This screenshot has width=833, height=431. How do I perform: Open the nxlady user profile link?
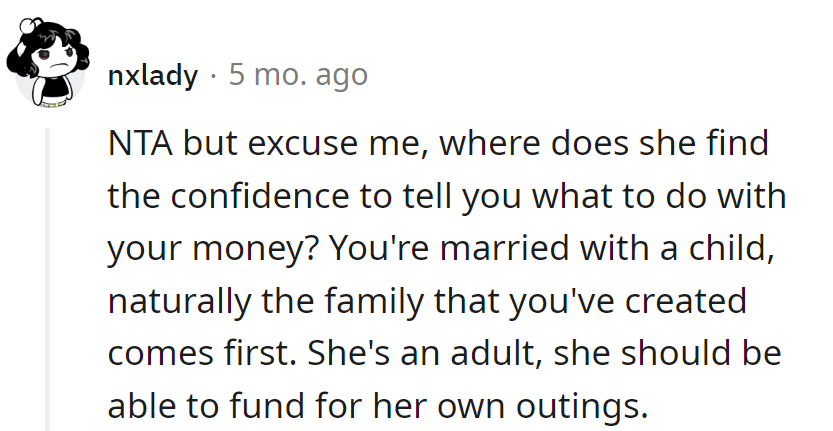pyautogui.click(x=152, y=75)
